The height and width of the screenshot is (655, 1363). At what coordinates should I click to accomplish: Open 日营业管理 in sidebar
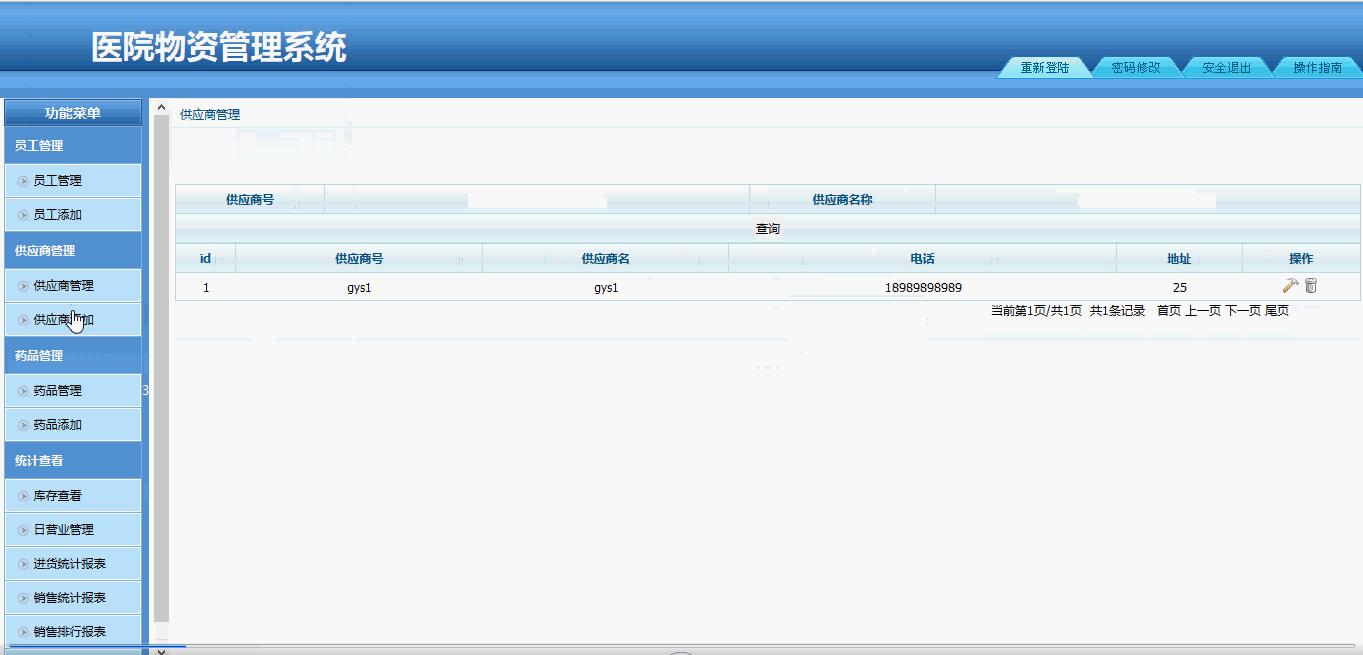pyautogui.click(x=73, y=530)
